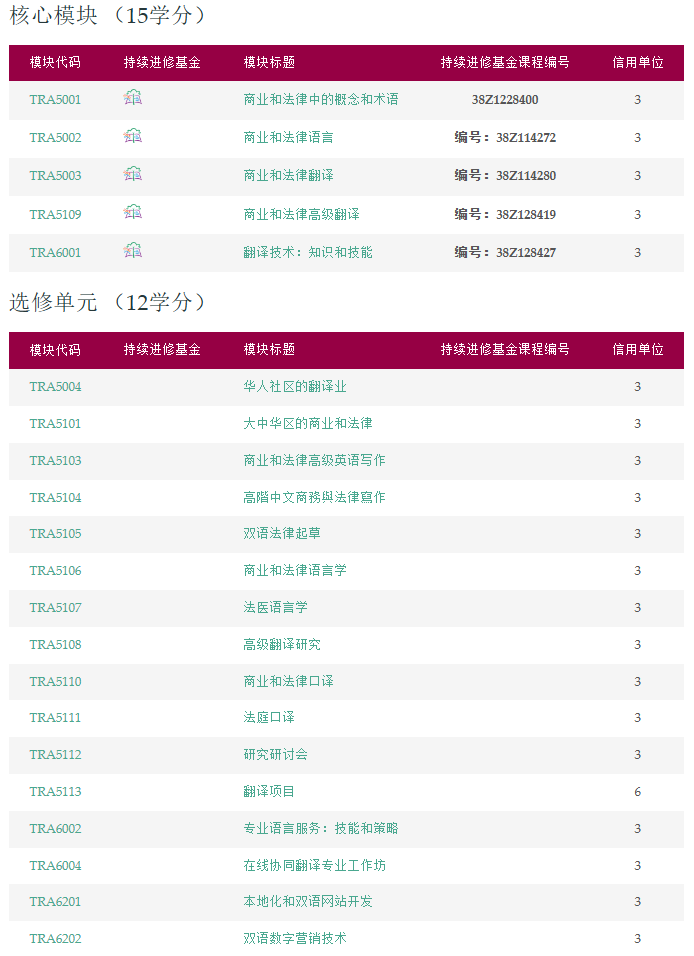Open elective code TRA5104
Viewport: 694px width, 956px height.
pos(55,498)
